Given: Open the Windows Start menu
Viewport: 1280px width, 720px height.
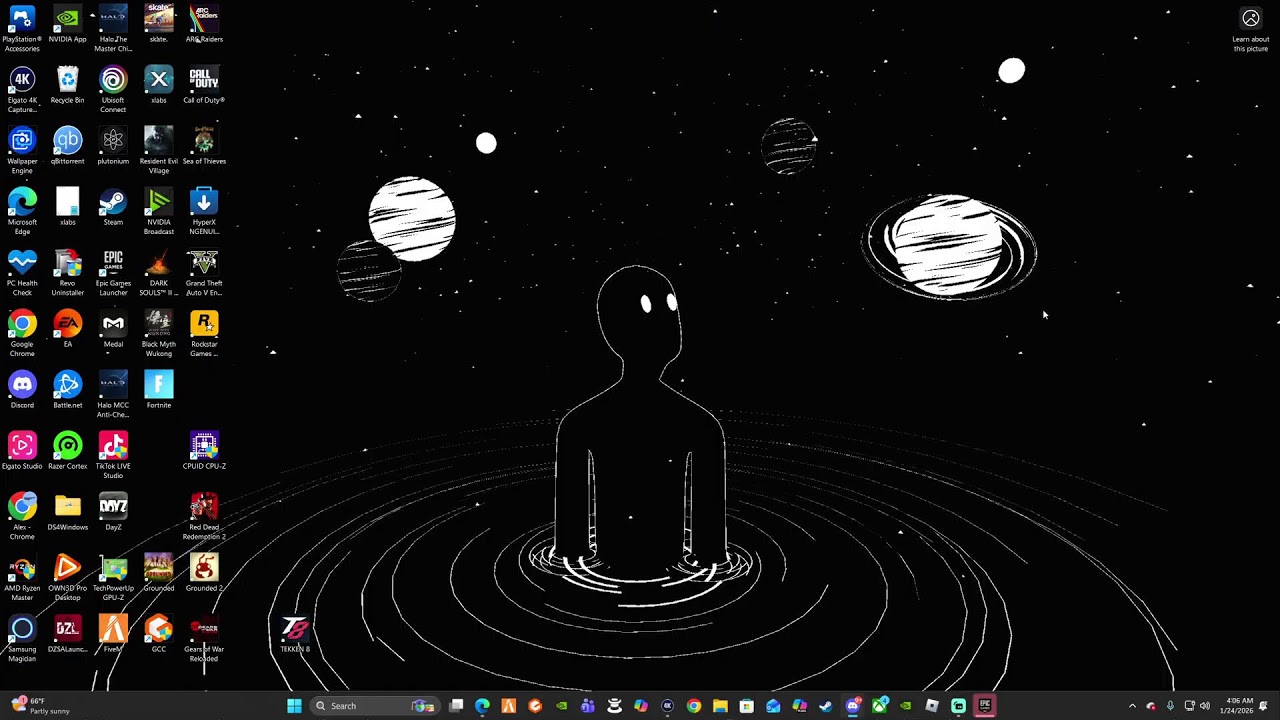Looking at the screenshot, I should click(294, 706).
